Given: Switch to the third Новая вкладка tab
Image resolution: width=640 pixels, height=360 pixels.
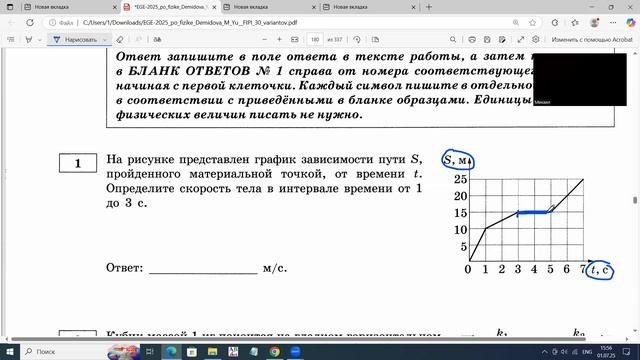Looking at the screenshot, I should click(269, 7).
